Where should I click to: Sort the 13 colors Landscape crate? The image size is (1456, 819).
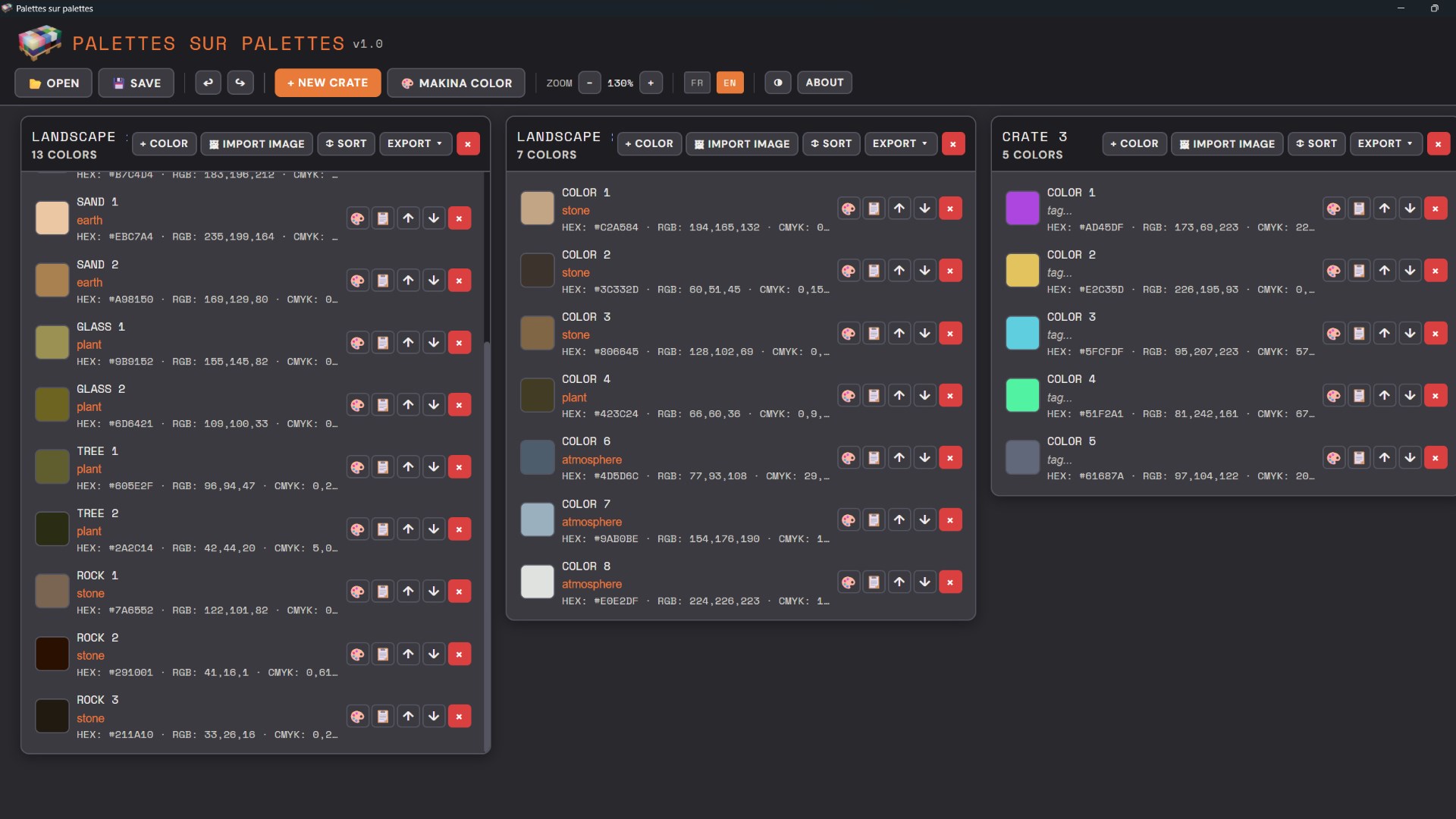(x=346, y=143)
